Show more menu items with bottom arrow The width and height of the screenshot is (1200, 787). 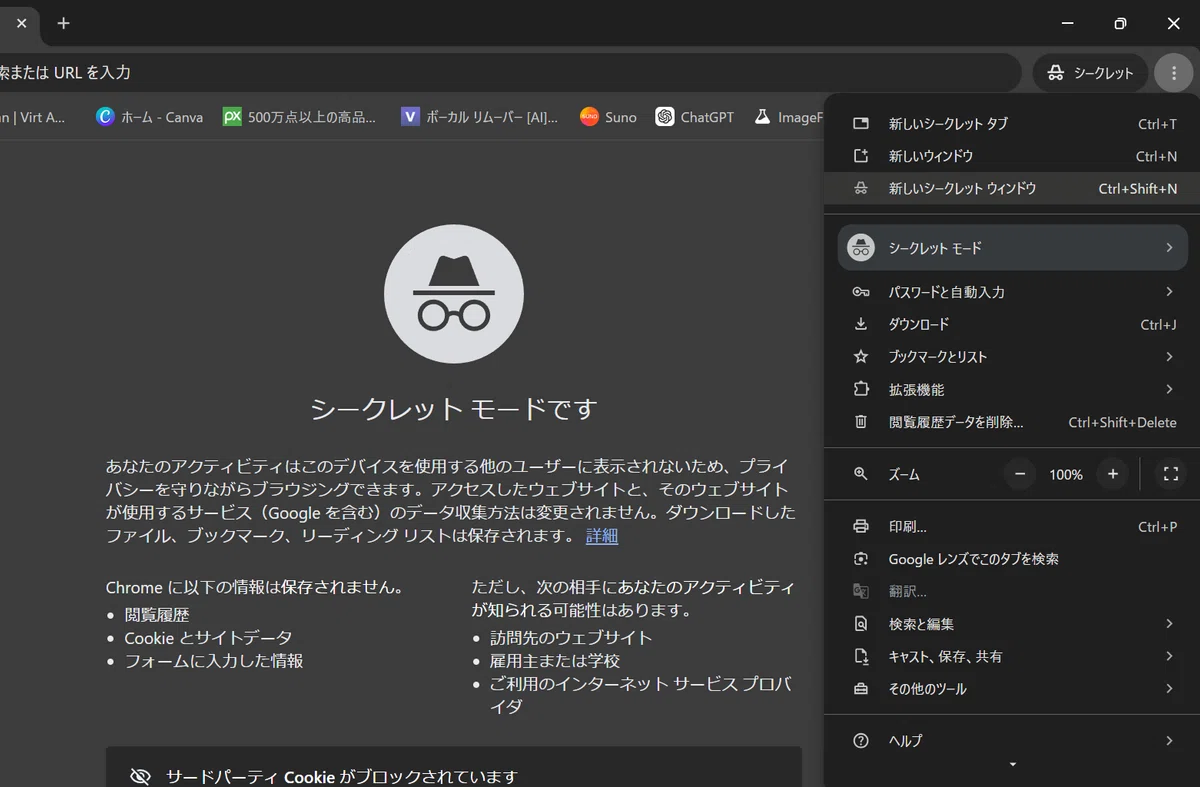[x=1012, y=765]
